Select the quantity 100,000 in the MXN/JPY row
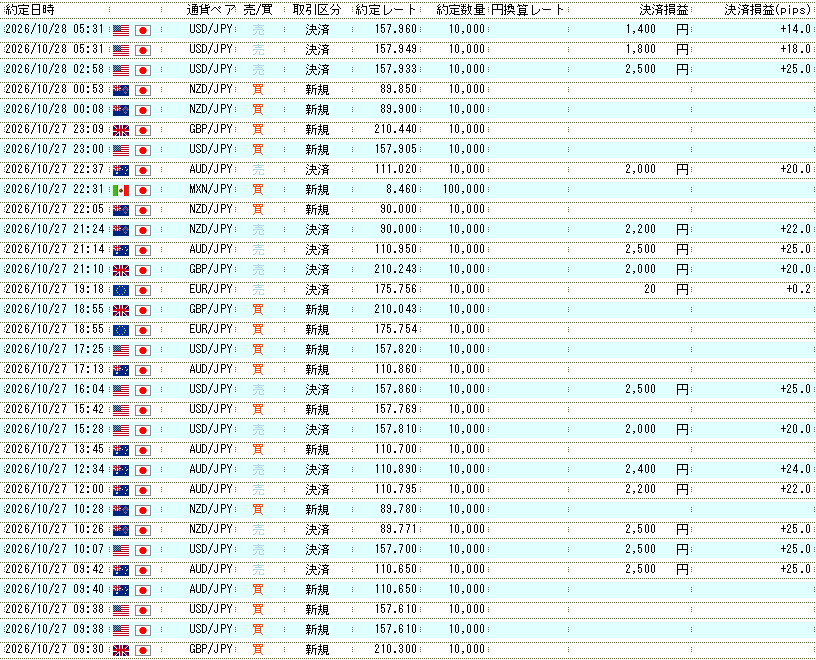The height and width of the screenshot is (660, 816). point(464,189)
